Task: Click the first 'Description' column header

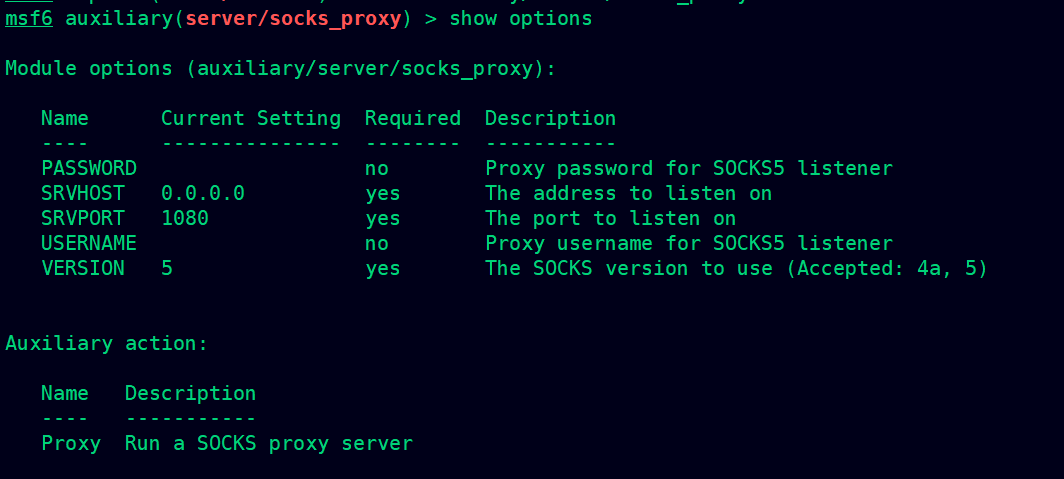Action: [x=550, y=119]
